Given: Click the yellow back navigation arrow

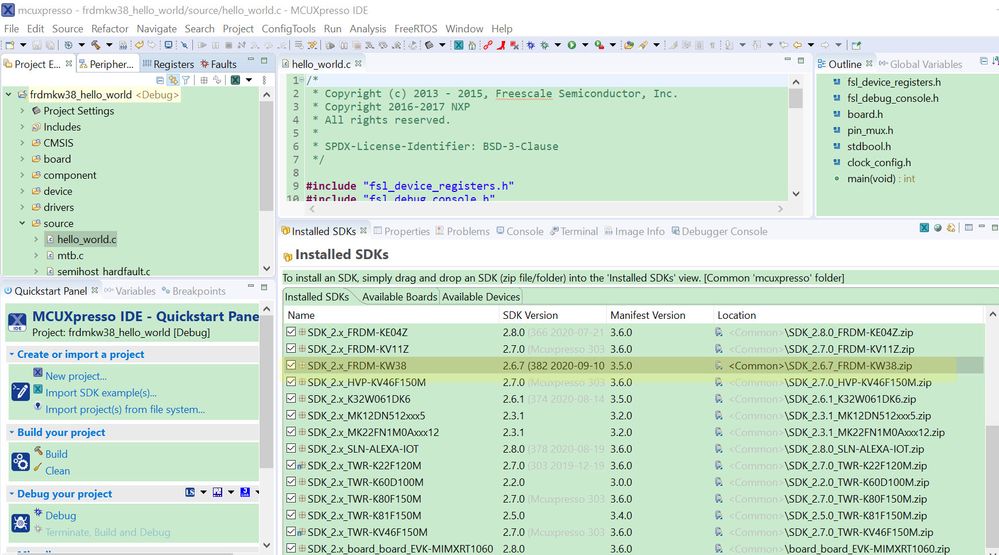Looking at the screenshot, I should click(x=797, y=45).
